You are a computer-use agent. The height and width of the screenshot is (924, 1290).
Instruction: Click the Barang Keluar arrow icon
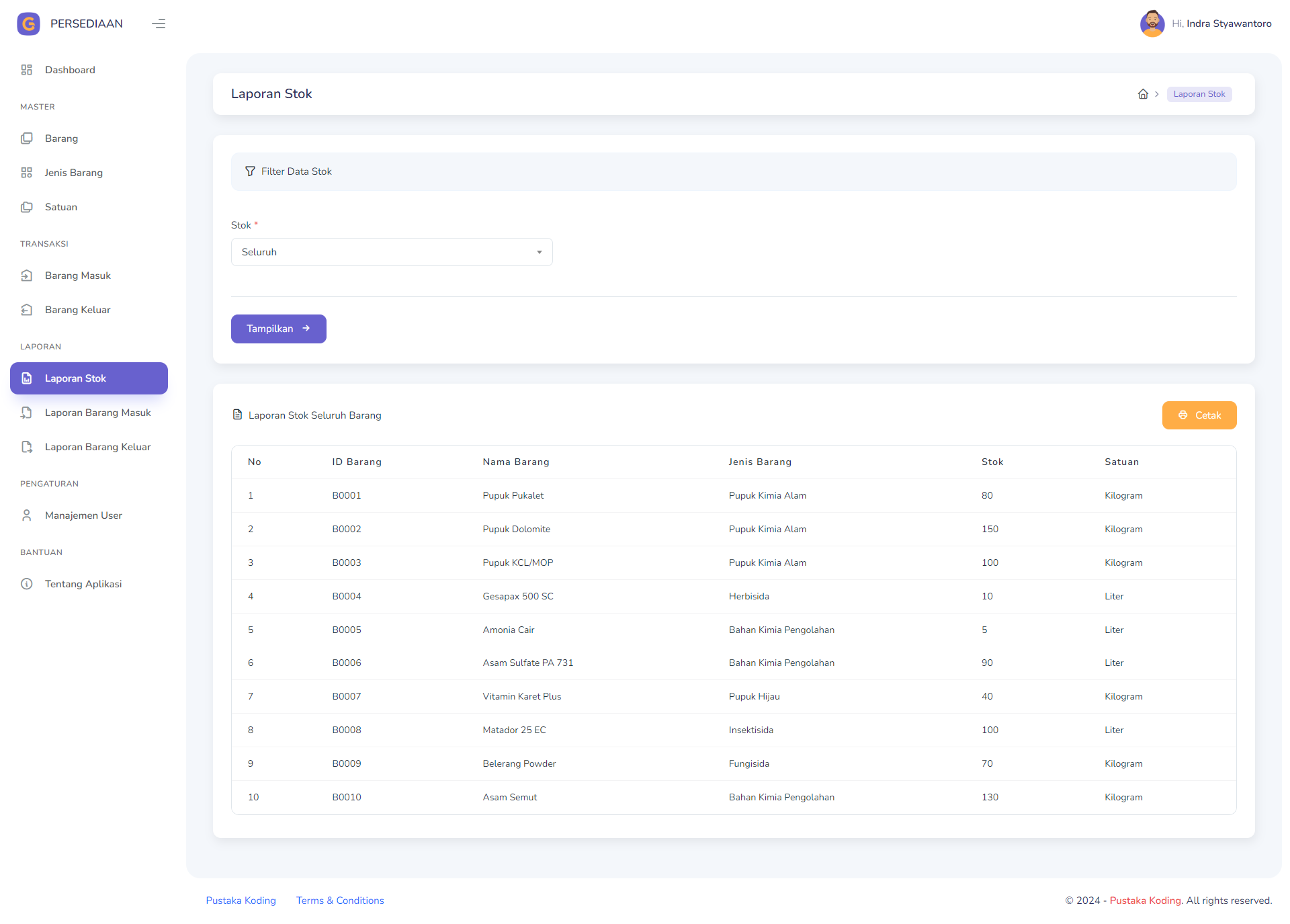click(26, 310)
